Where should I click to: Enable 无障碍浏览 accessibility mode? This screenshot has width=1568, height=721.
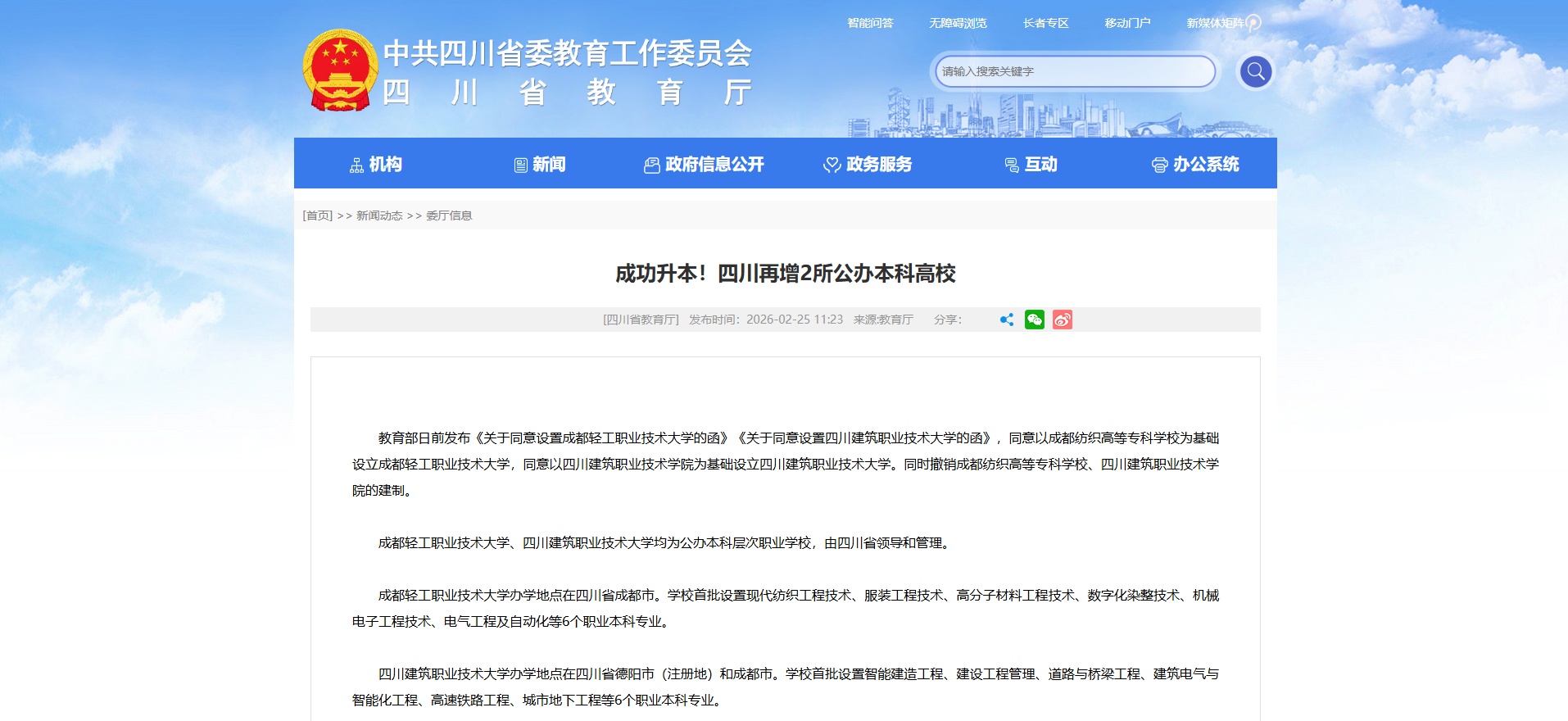[x=958, y=23]
